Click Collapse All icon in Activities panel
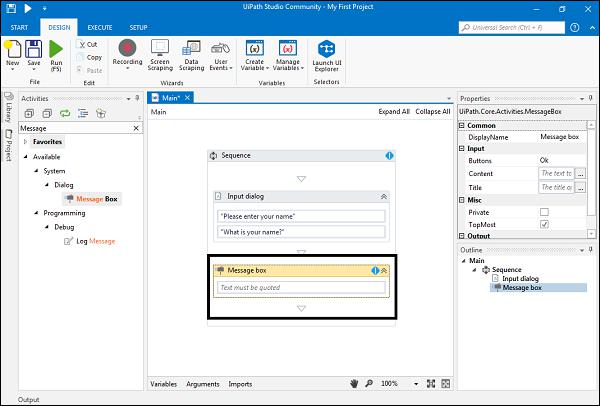The height and width of the screenshot is (406, 600). pyautogui.click(x=47, y=113)
